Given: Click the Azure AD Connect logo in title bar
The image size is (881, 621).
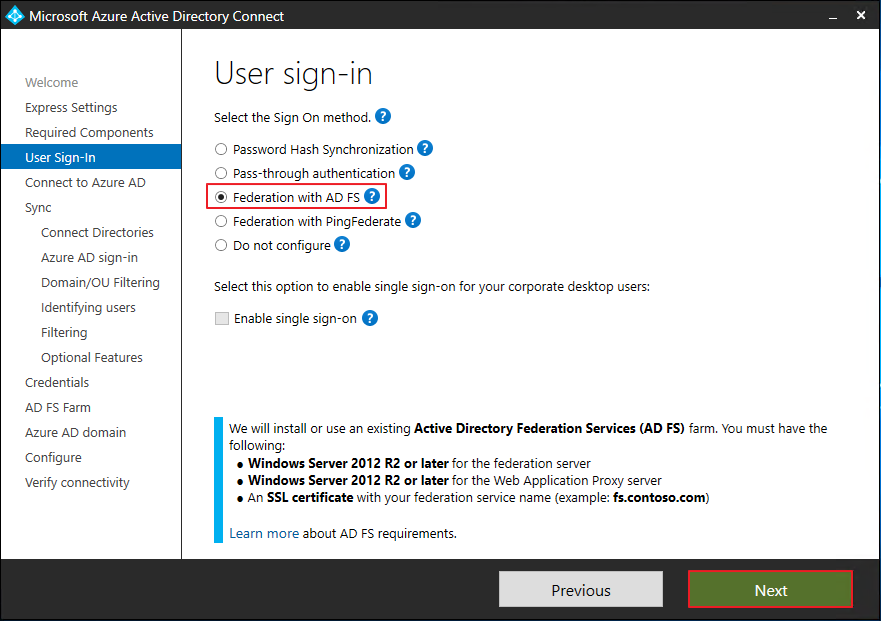Looking at the screenshot, I should point(14,16).
